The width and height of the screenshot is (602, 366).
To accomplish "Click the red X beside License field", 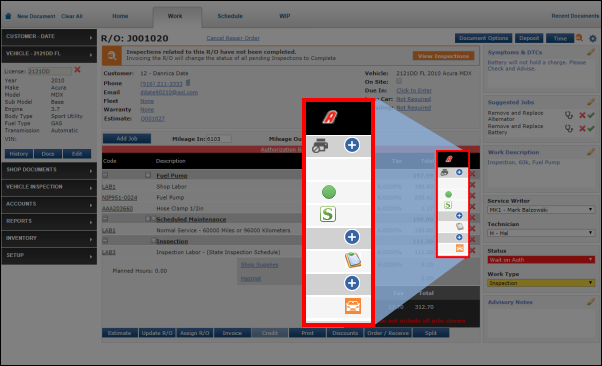I will click(77, 70).
